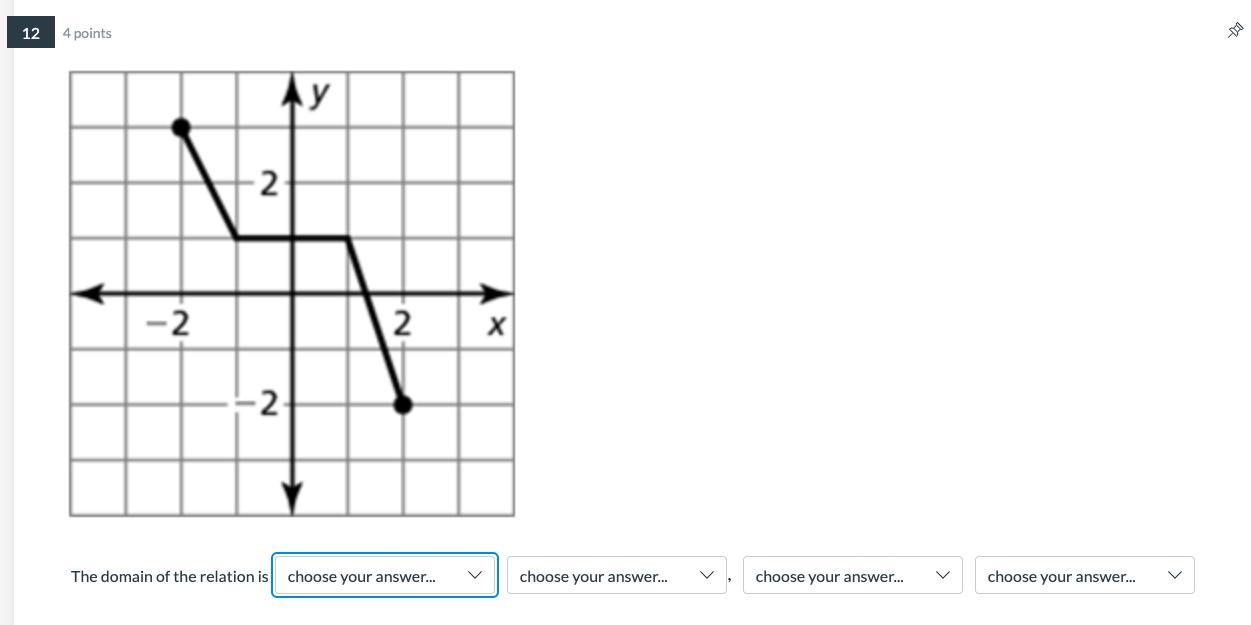
Task: Click the downward arrowhead of the y-axis
Action: click(x=292, y=496)
